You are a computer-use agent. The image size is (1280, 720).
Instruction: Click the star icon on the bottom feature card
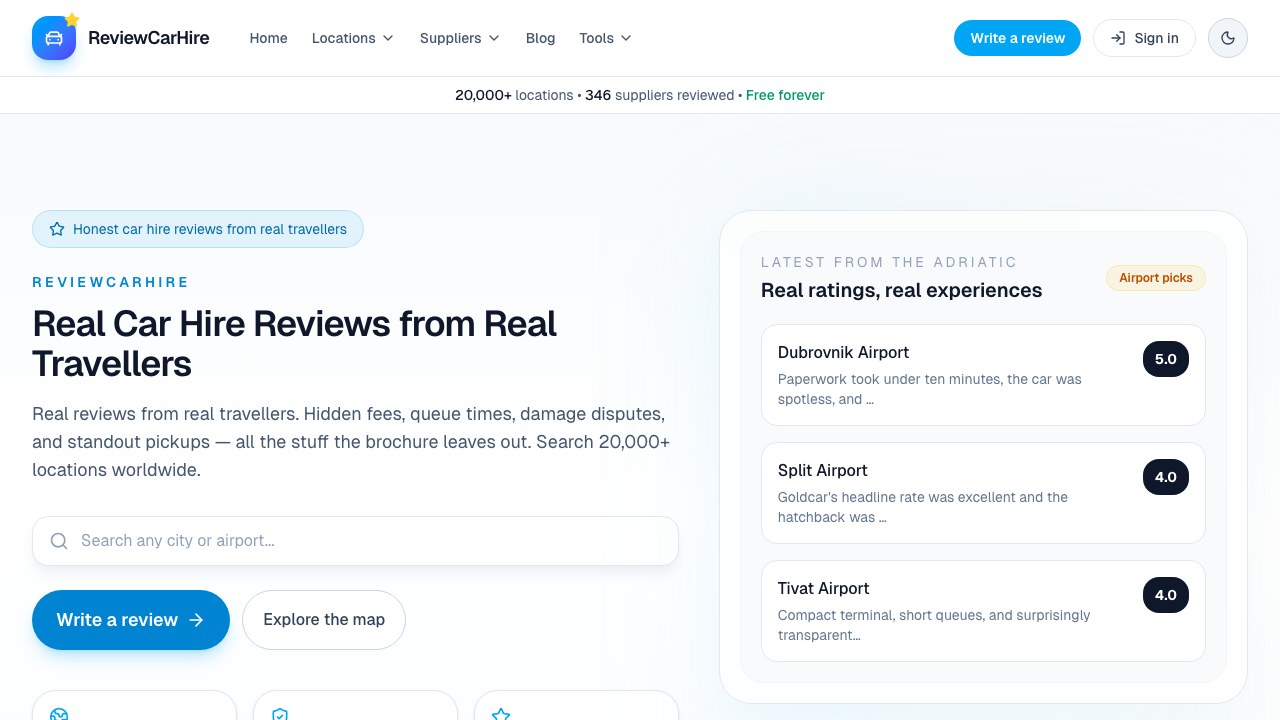pyautogui.click(x=501, y=714)
